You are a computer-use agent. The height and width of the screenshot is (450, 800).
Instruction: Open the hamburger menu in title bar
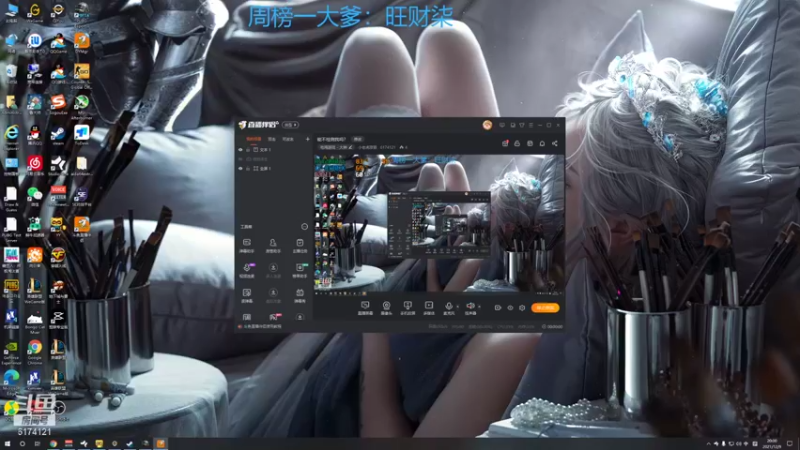[x=531, y=125]
